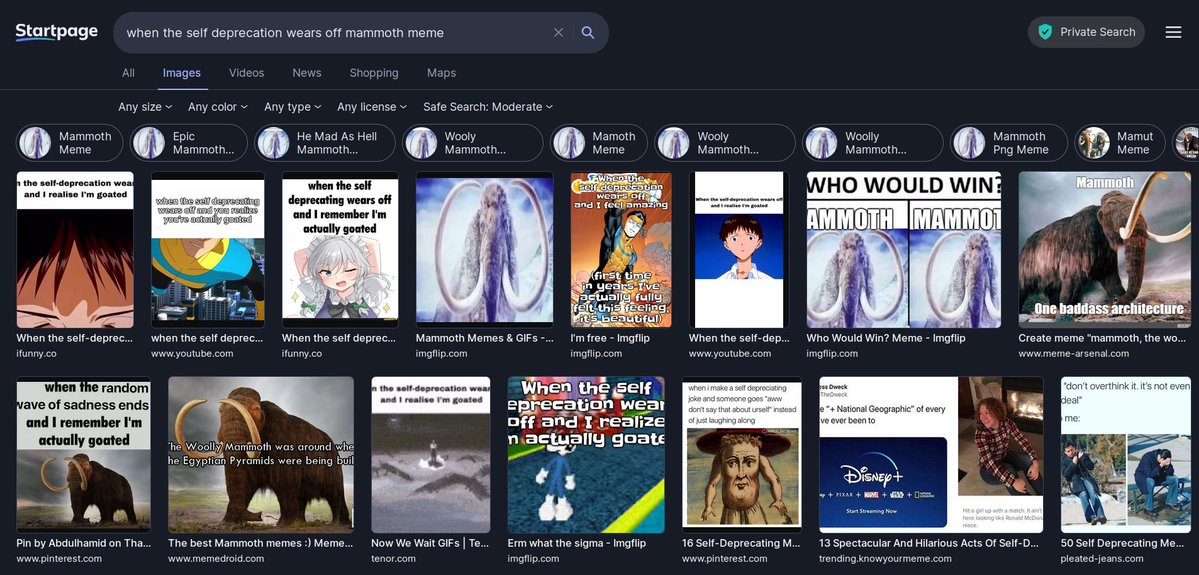The image size is (1199, 575).
Task: Open the don't overthink it meme image
Action: [x=1126, y=455]
